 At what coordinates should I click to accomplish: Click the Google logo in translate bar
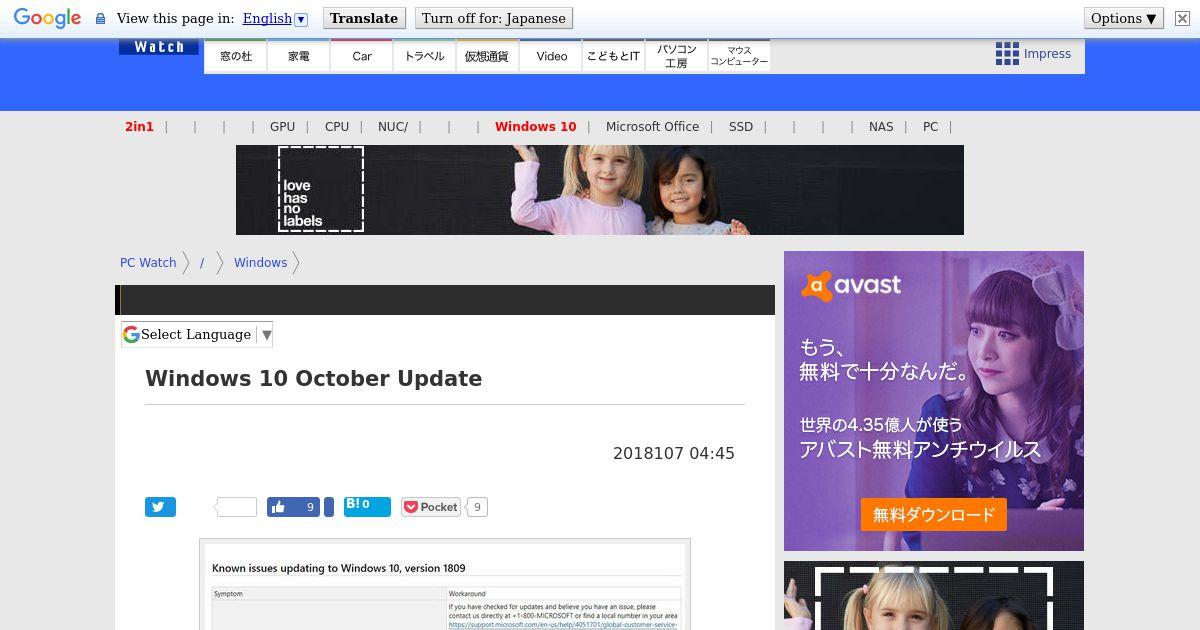coord(47,18)
